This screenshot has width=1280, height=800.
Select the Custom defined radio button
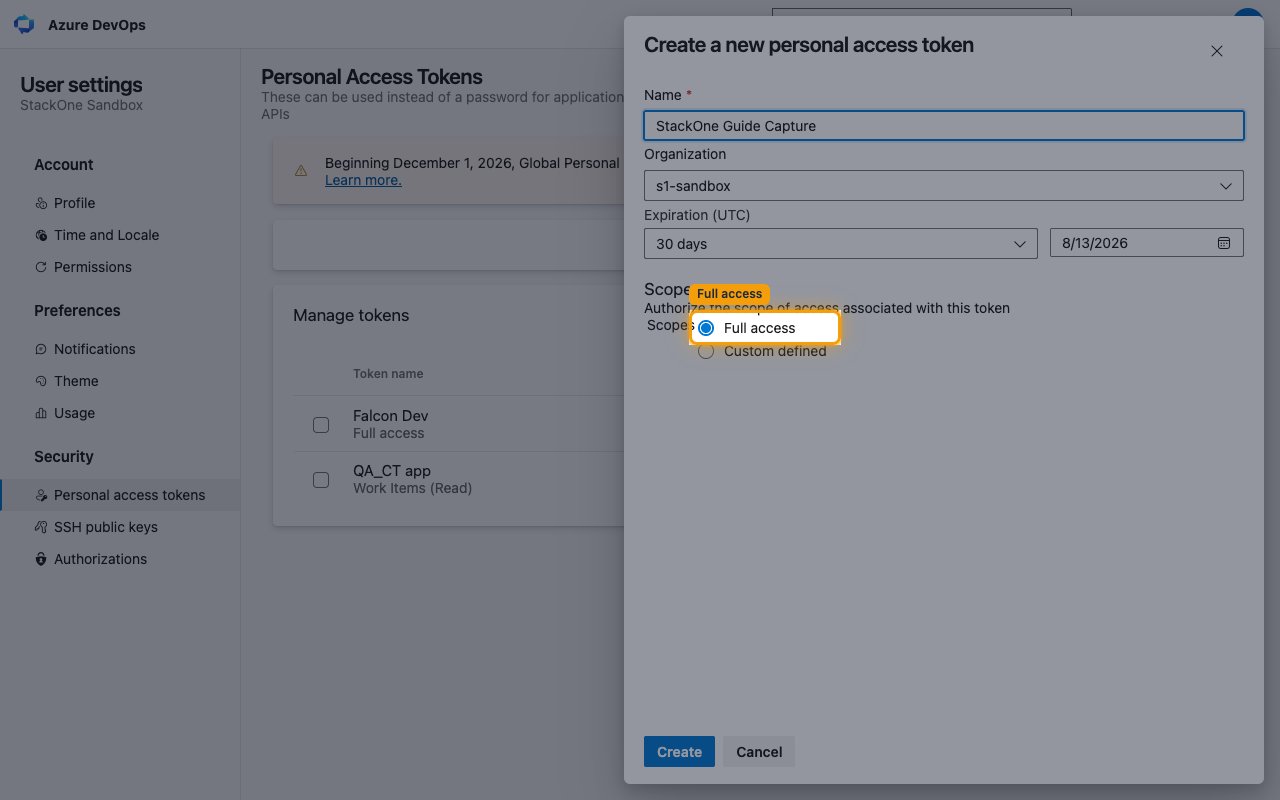click(x=706, y=352)
